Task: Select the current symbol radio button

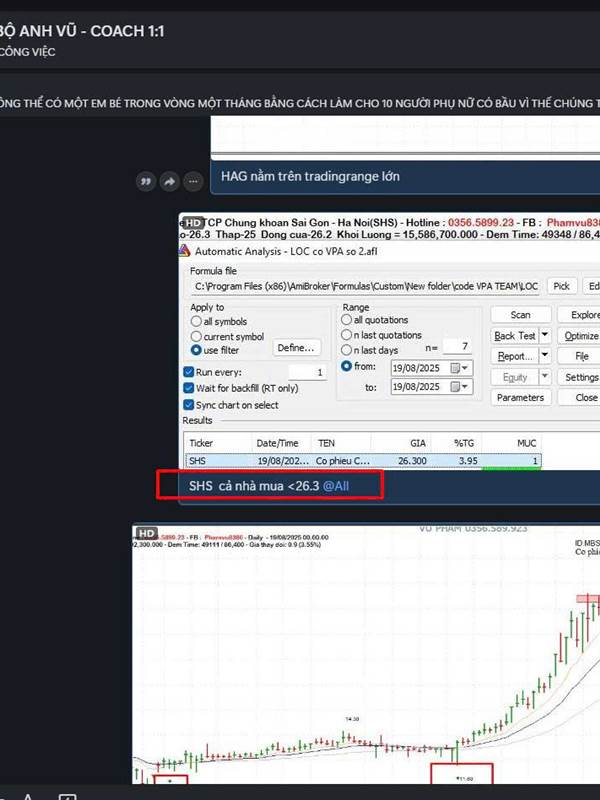Action: point(196,336)
